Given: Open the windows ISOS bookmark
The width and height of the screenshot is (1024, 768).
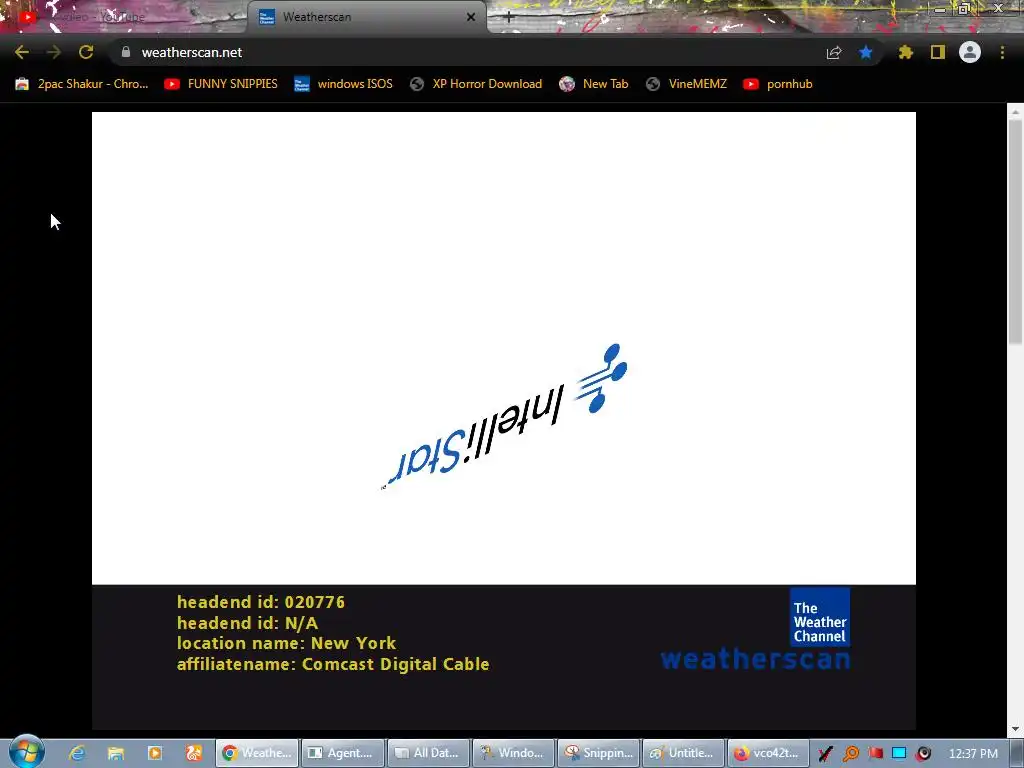Looking at the screenshot, I should click(x=344, y=84).
